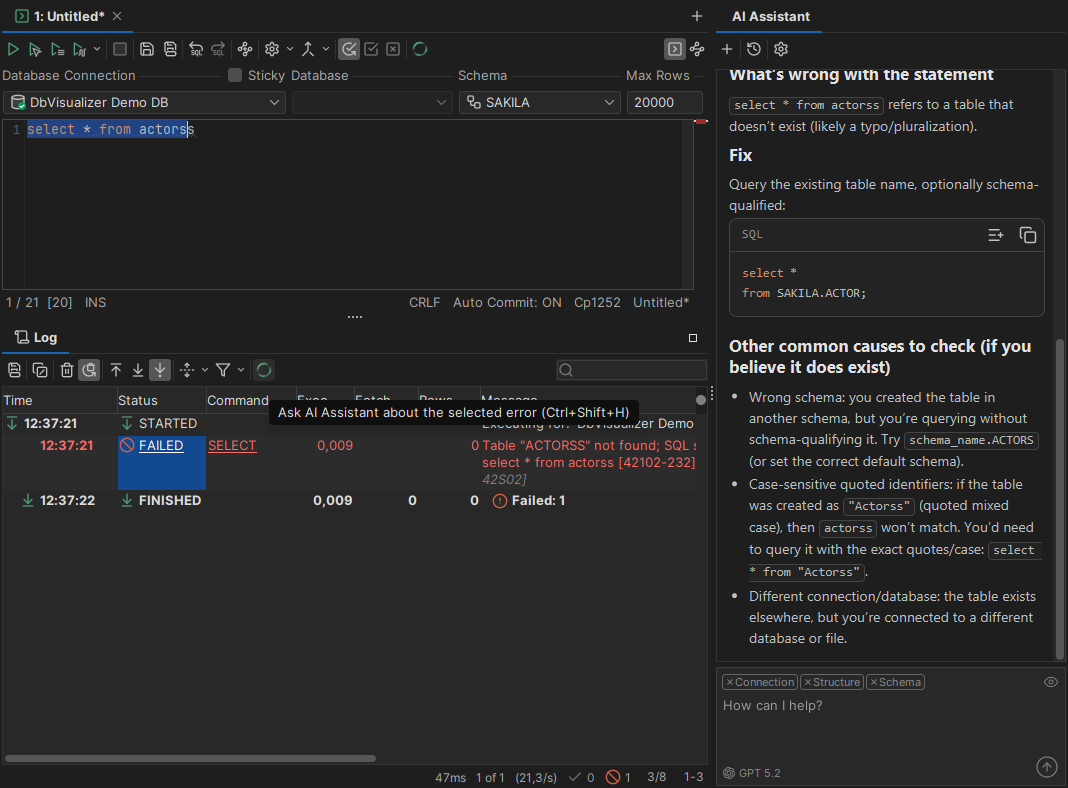Enable auto-scroll to newest log entries
The width and height of the screenshot is (1068, 788).
click(159, 370)
